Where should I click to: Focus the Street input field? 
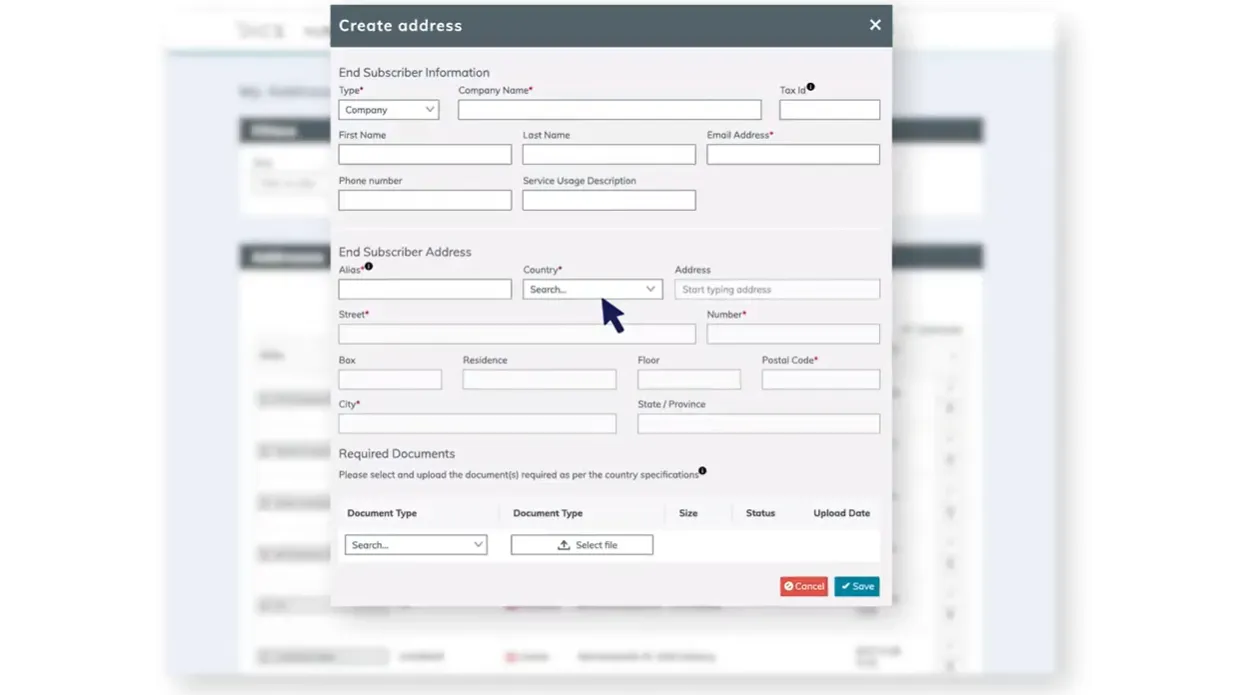(x=516, y=333)
